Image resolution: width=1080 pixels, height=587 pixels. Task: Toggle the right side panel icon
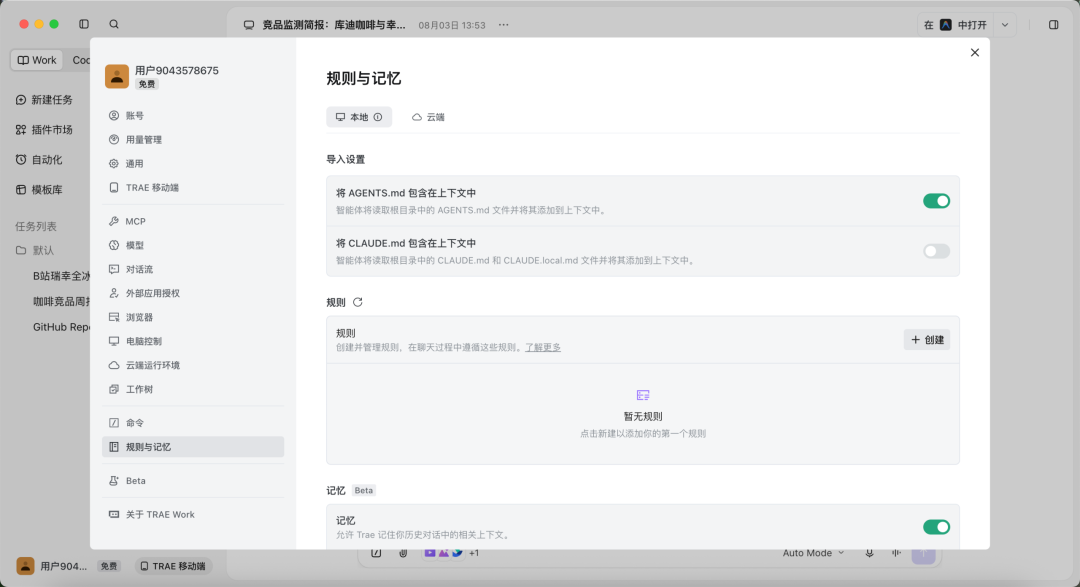tap(1054, 25)
